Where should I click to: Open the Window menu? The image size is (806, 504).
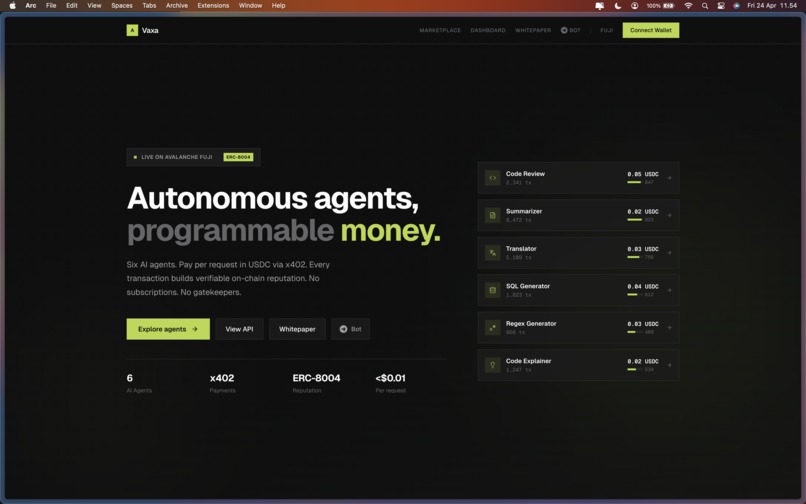250,6
